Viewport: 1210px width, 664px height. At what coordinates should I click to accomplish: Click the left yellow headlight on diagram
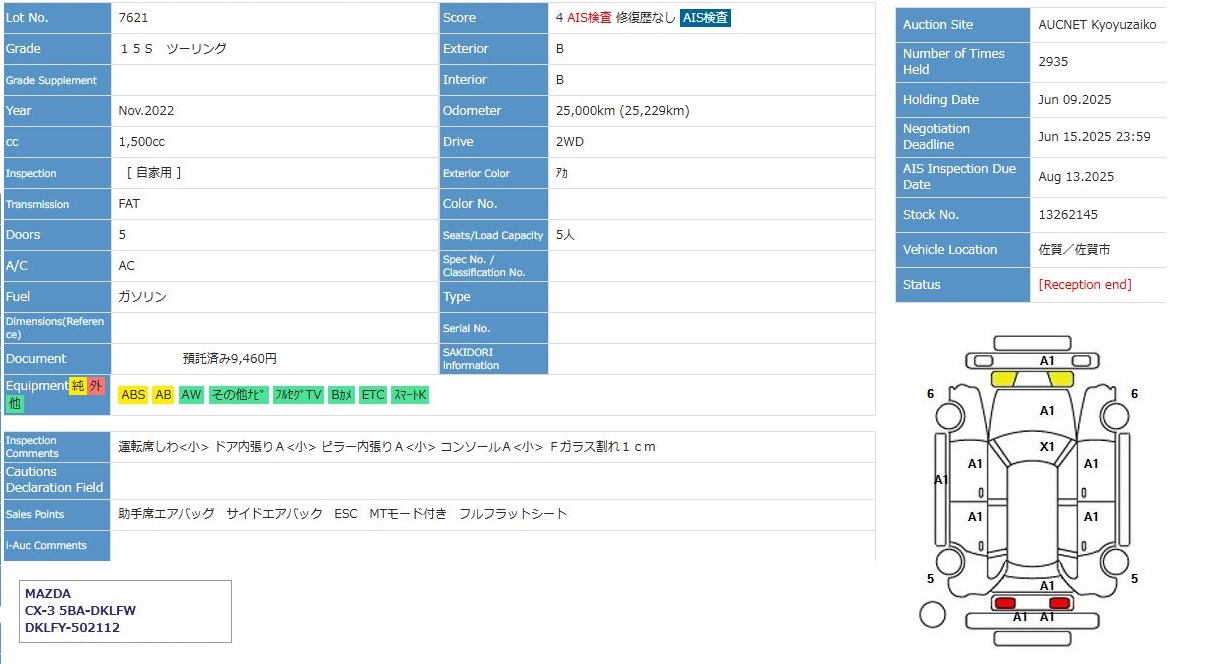coord(1004,379)
